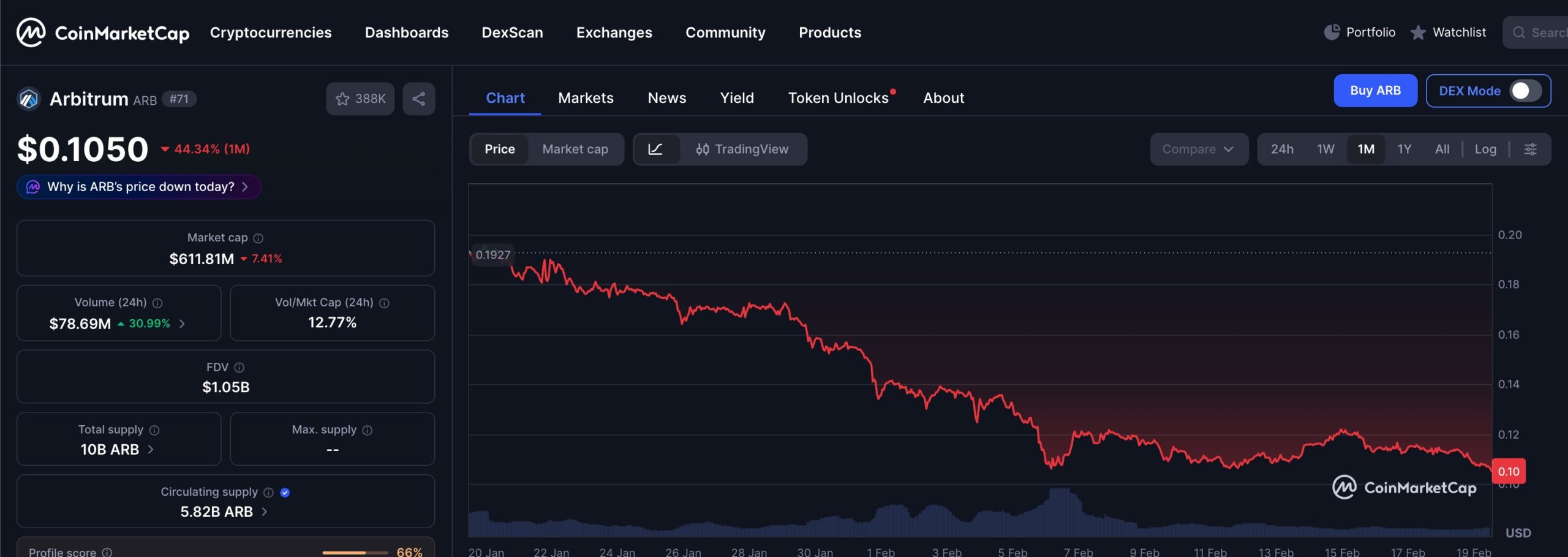
Task: Expand the 10B ARB total supply chevron
Action: click(151, 449)
